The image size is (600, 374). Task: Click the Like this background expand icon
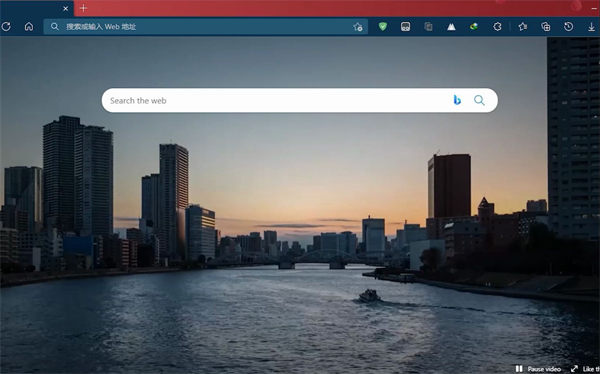pos(574,369)
